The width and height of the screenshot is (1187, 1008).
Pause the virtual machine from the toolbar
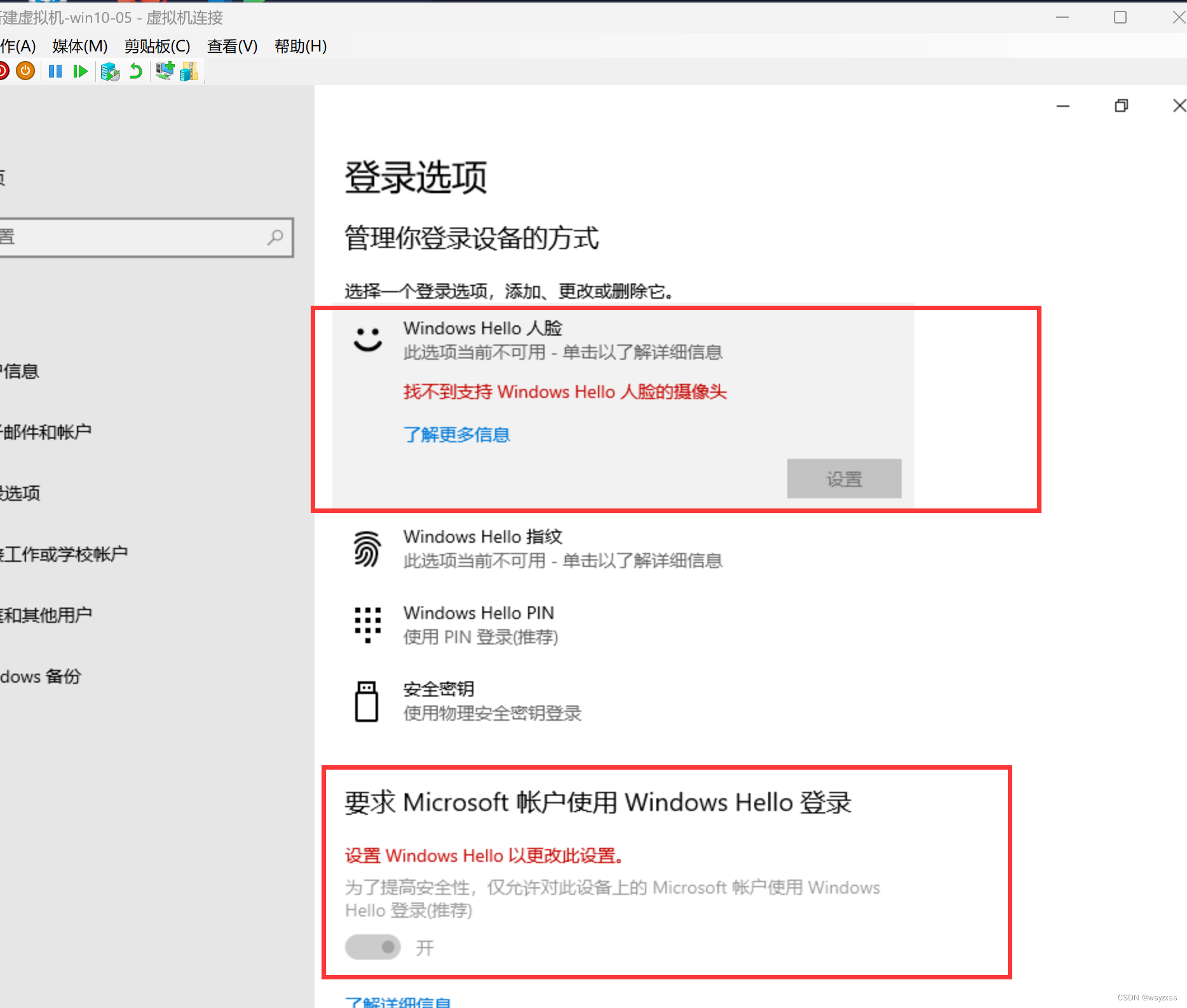click(55, 71)
